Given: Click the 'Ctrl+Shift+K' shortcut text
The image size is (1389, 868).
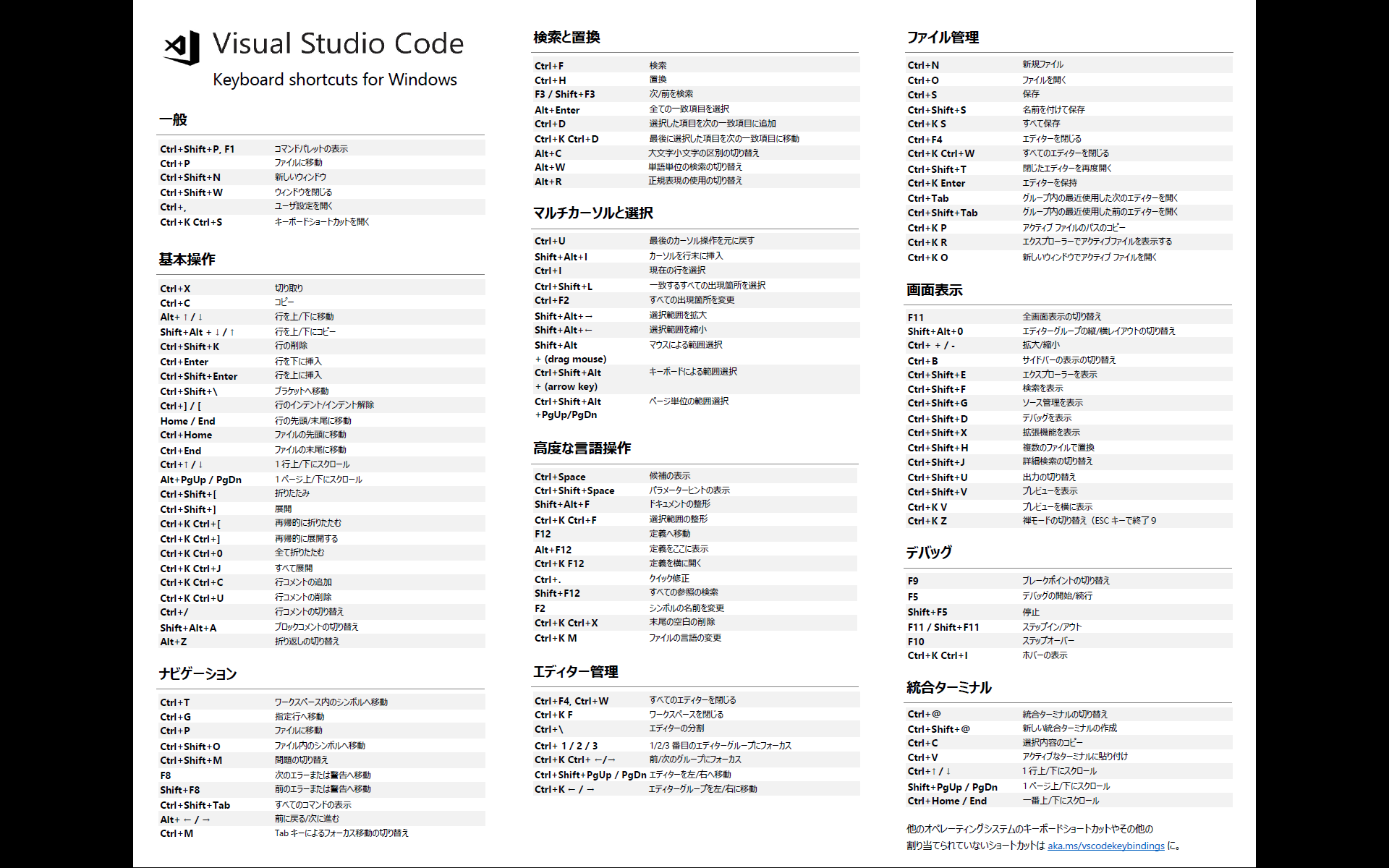Looking at the screenshot, I should (190, 346).
